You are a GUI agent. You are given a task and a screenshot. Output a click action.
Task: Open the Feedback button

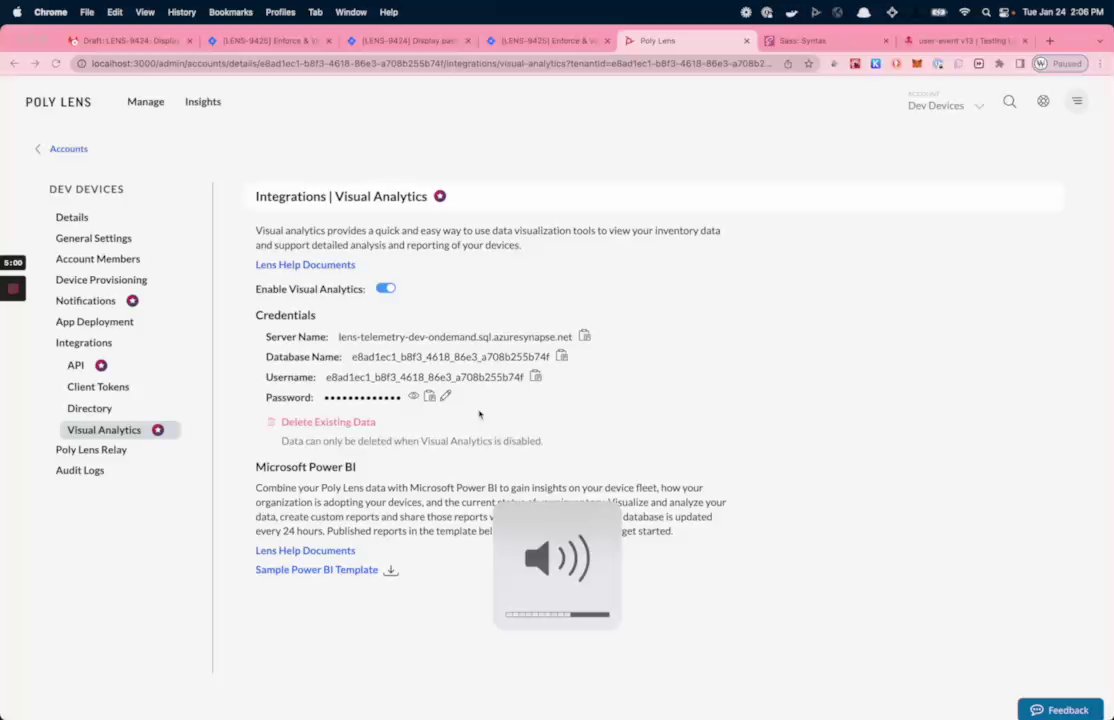coord(1060,709)
